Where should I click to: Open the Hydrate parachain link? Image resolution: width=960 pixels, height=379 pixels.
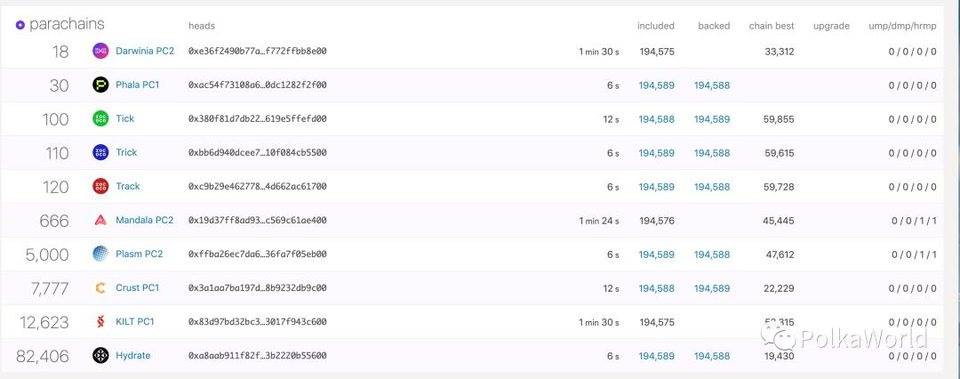click(x=133, y=355)
